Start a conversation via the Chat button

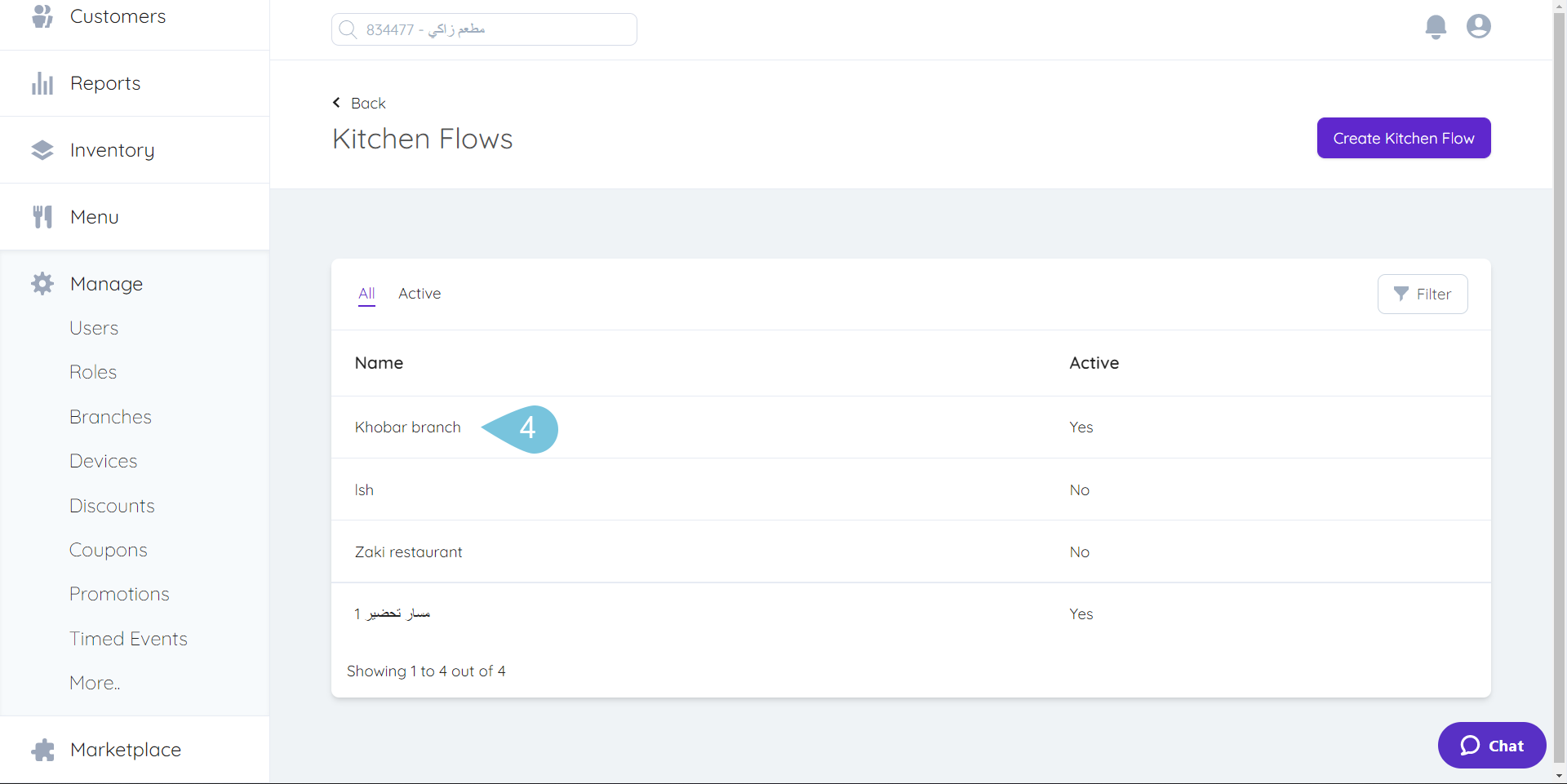1491,745
